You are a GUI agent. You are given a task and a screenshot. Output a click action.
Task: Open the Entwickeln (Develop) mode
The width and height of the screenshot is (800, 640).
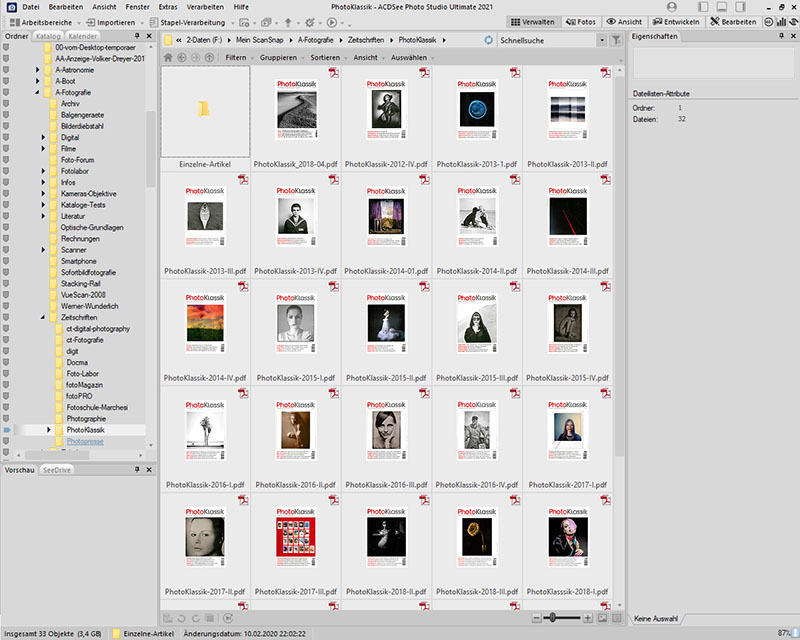676,21
